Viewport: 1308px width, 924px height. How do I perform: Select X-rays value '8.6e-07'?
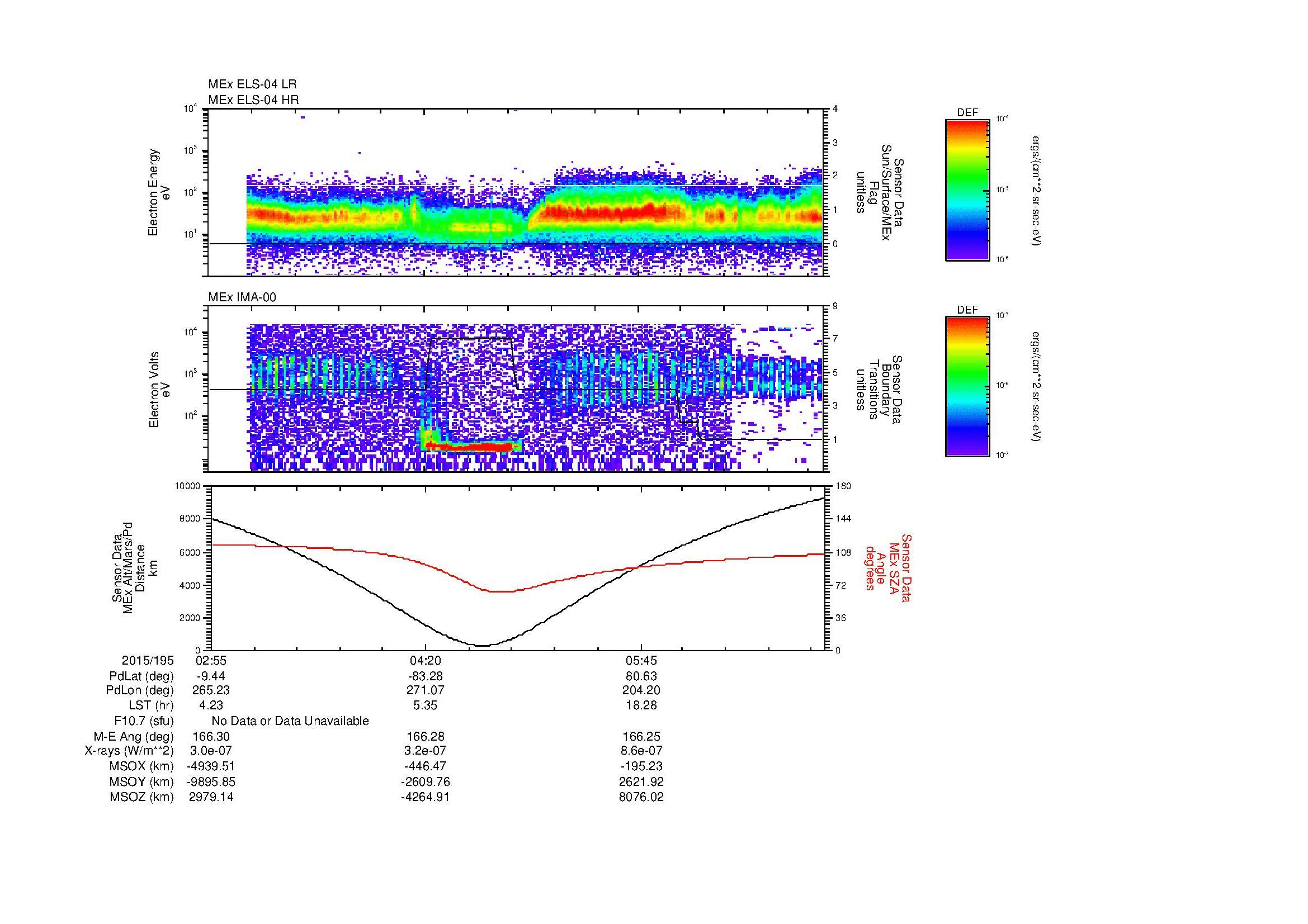641,751
